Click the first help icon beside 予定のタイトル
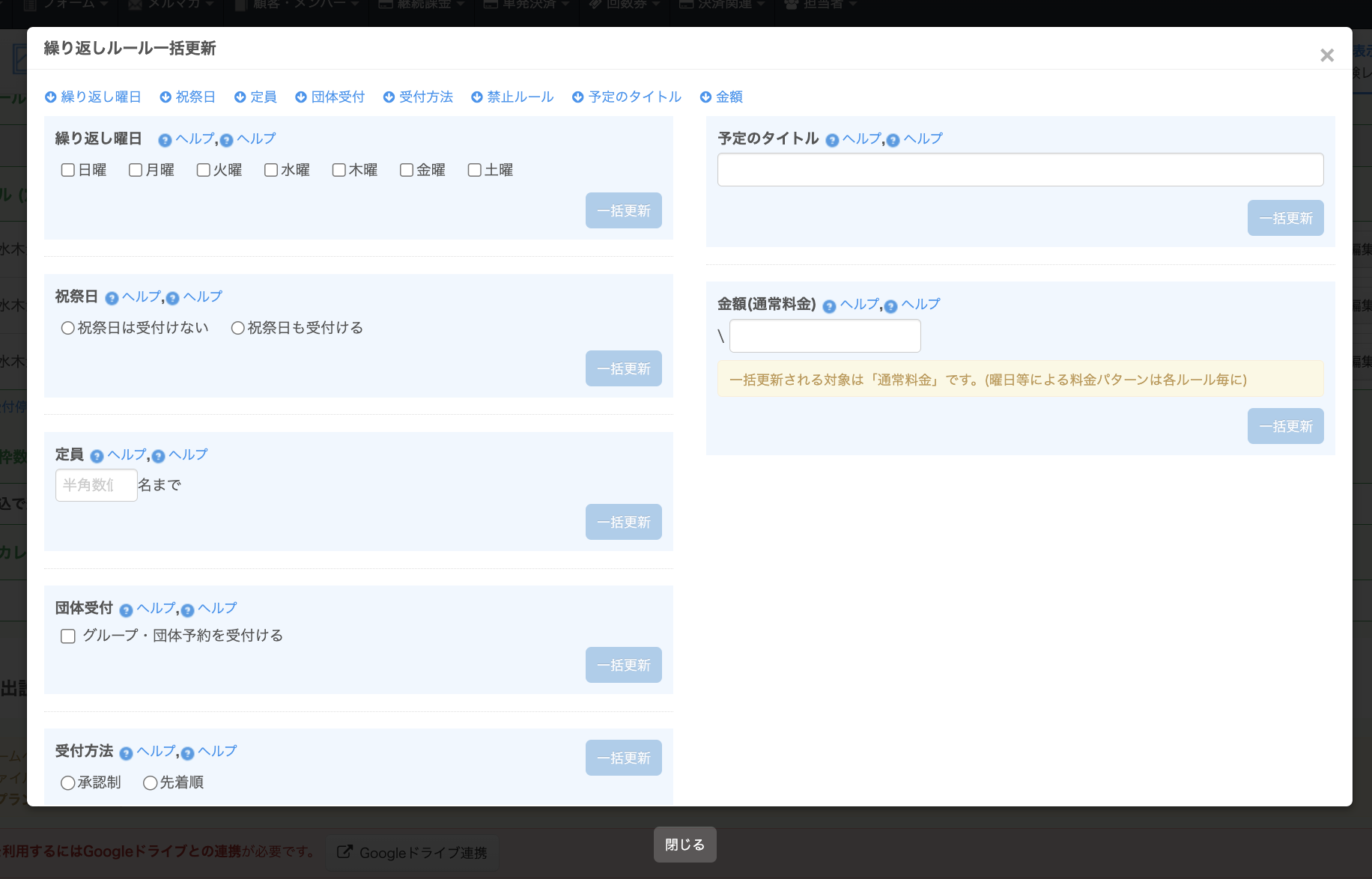The height and width of the screenshot is (879, 1372). point(832,140)
